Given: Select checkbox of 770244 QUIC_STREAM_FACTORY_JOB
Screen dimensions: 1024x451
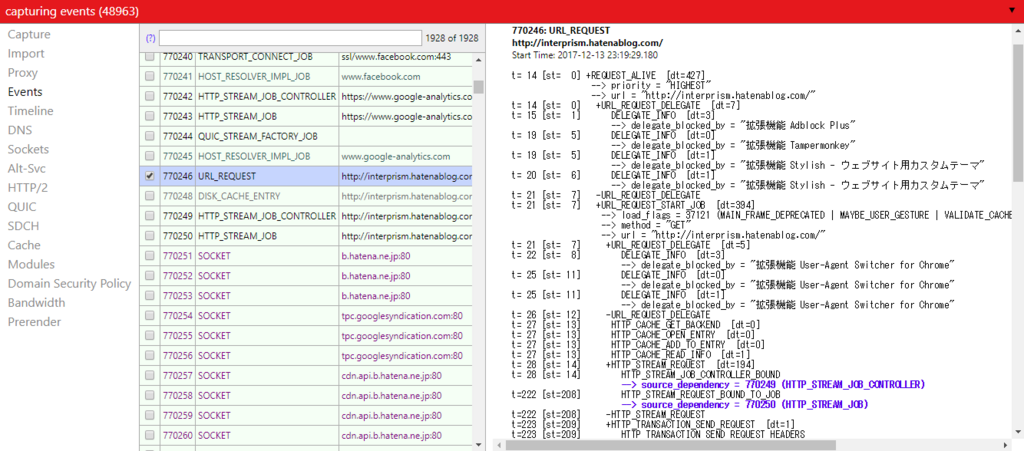Looking at the screenshot, I should (150, 136).
